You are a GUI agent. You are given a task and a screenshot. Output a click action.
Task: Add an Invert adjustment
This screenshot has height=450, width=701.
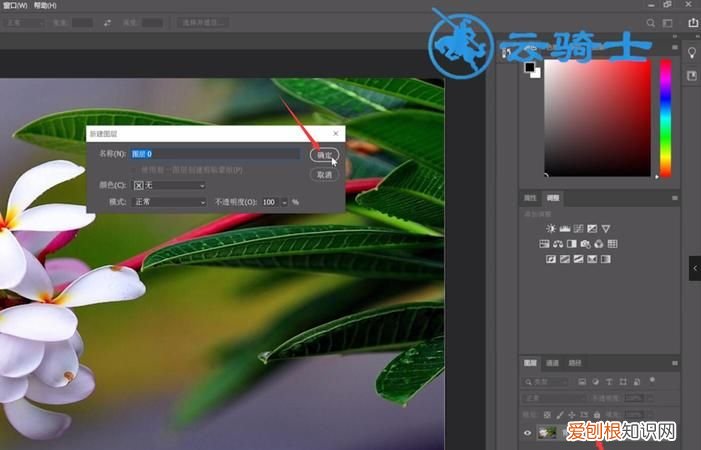551,259
